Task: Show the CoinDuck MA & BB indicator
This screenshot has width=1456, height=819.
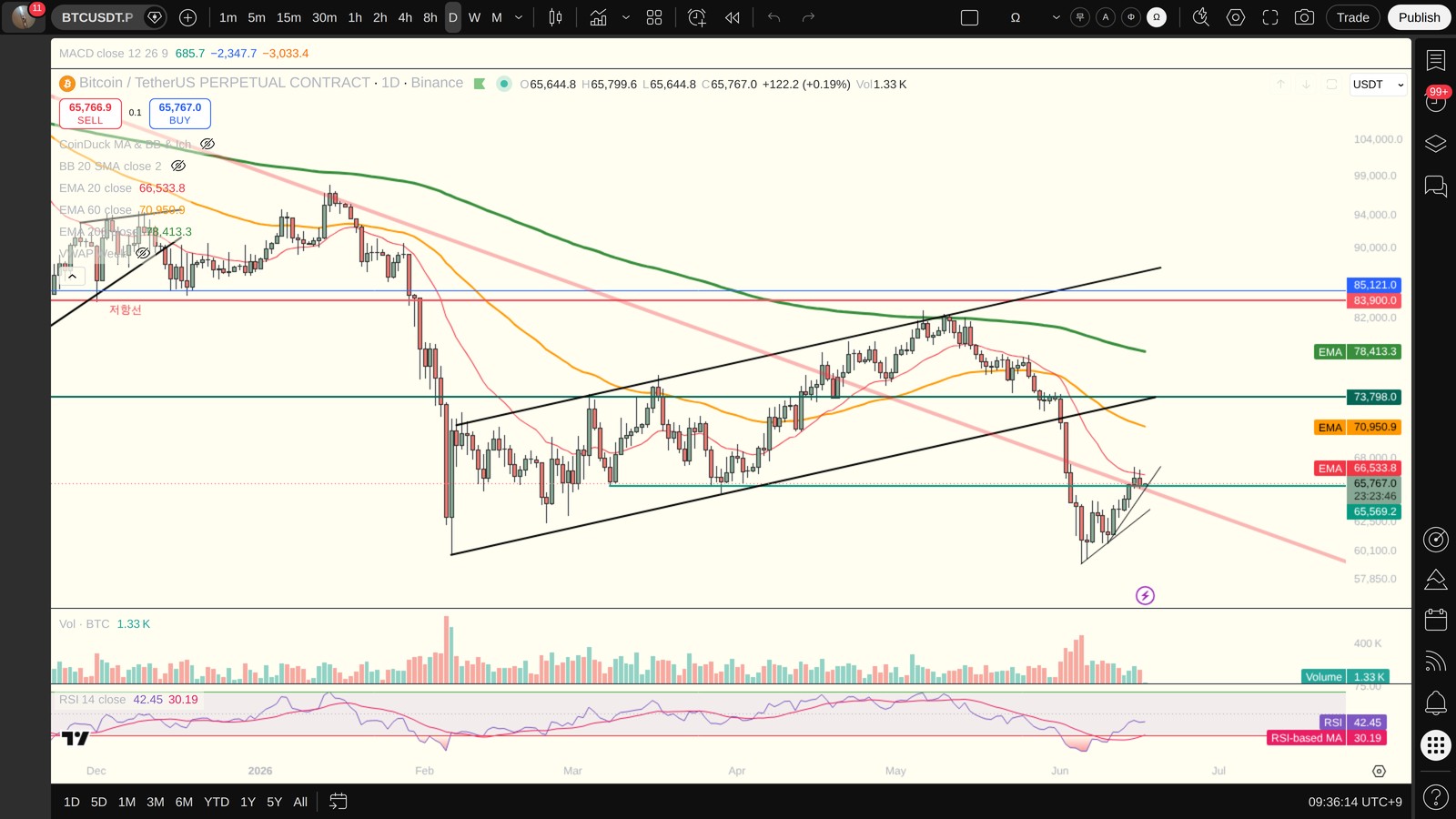Action: coord(207,144)
